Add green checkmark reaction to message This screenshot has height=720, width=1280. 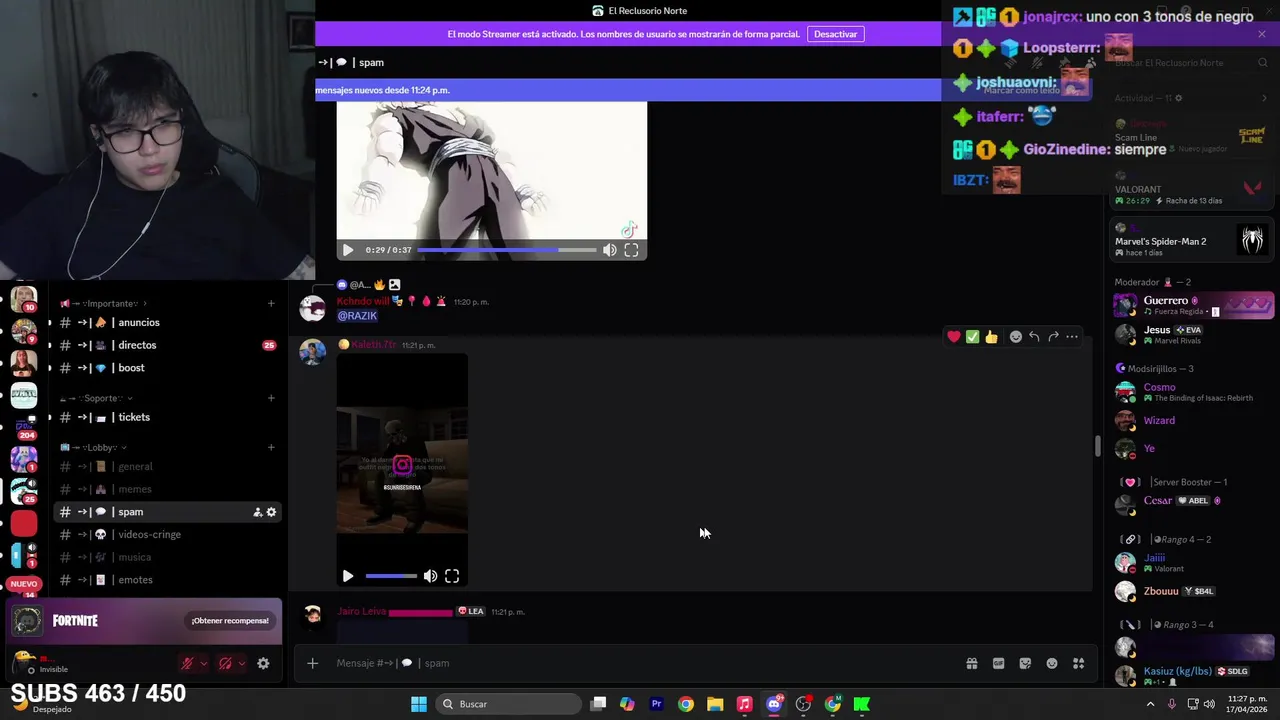pos(972,337)
